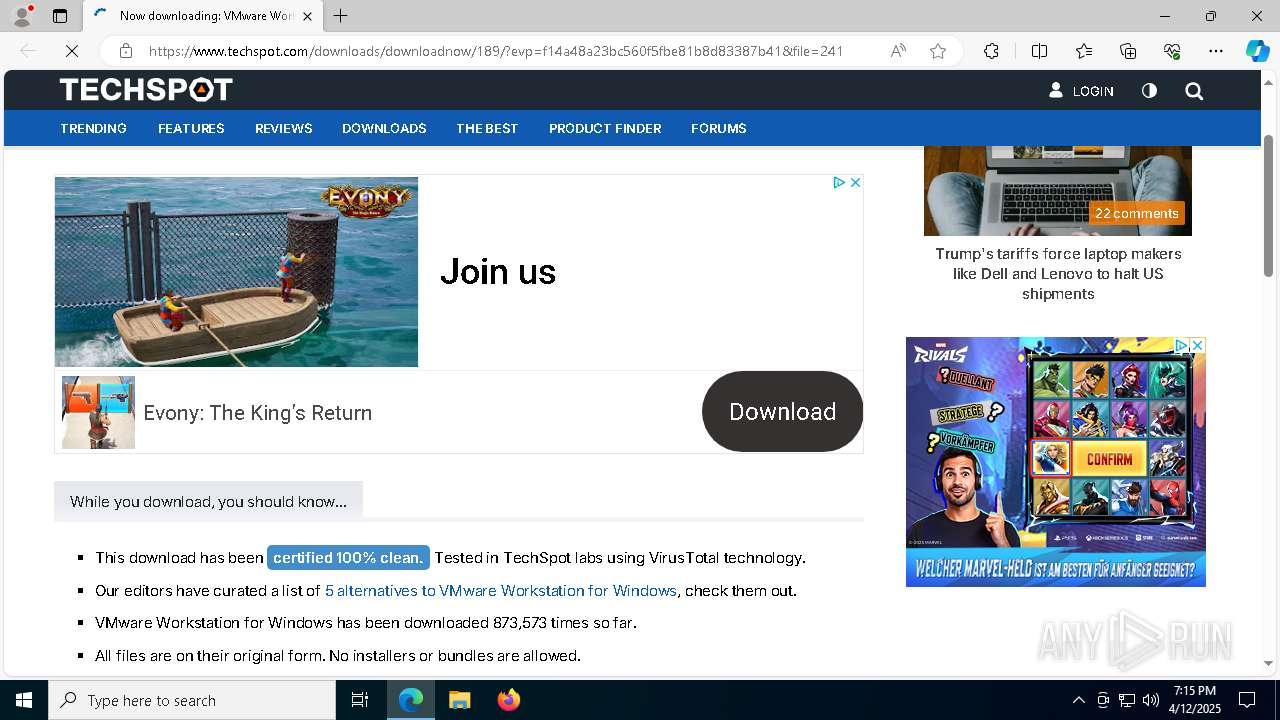Open the network tray icon

pos(1127,700)
